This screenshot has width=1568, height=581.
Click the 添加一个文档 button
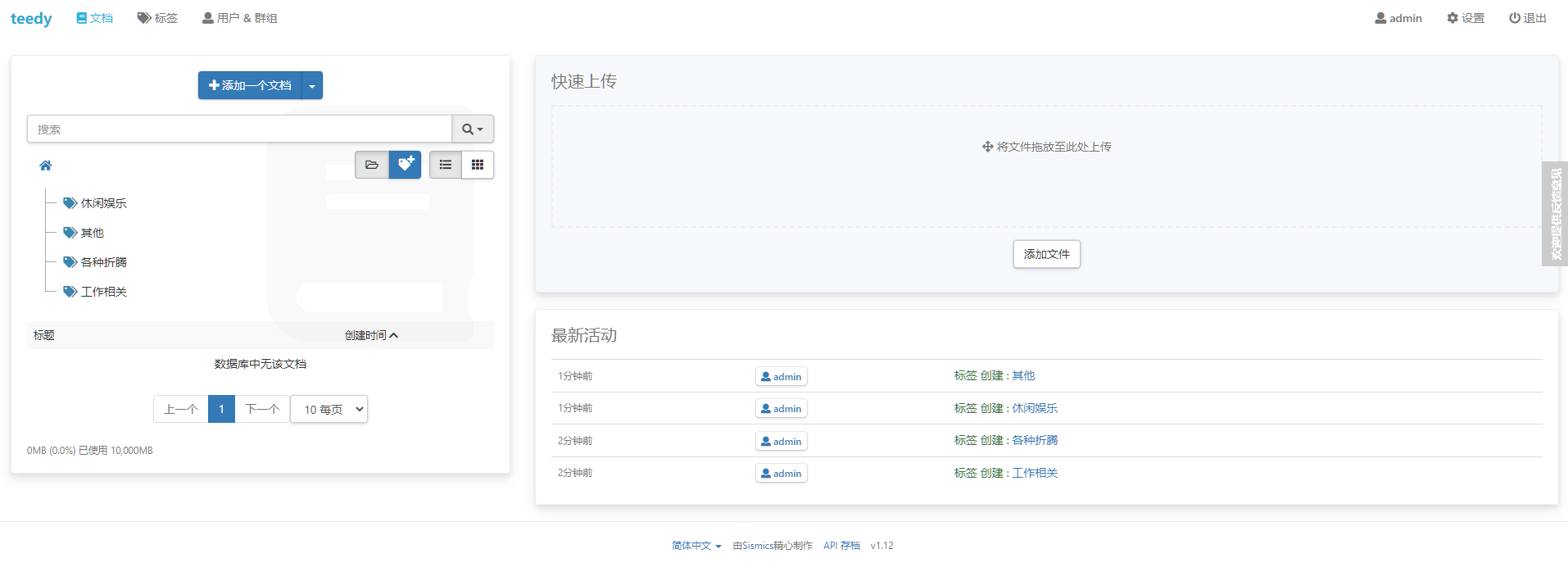[x=250, y=85]
